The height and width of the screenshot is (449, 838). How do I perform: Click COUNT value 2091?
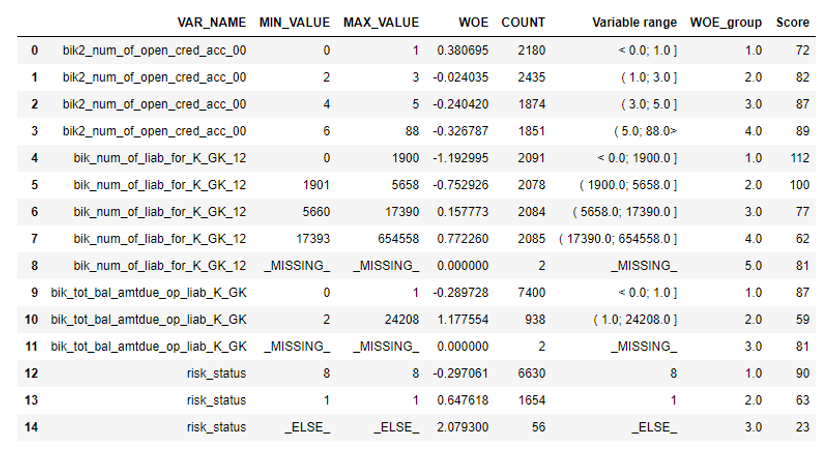(x=531, y=158)
